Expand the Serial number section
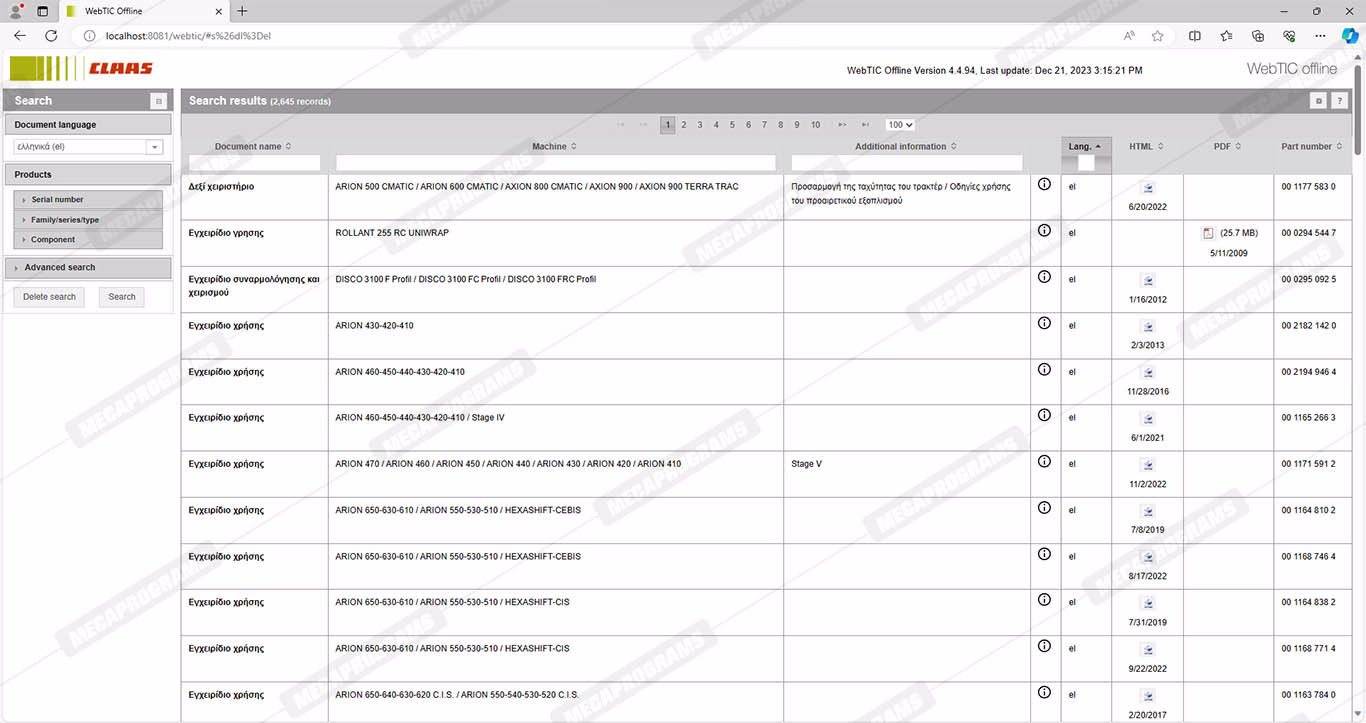 [88, 200]
